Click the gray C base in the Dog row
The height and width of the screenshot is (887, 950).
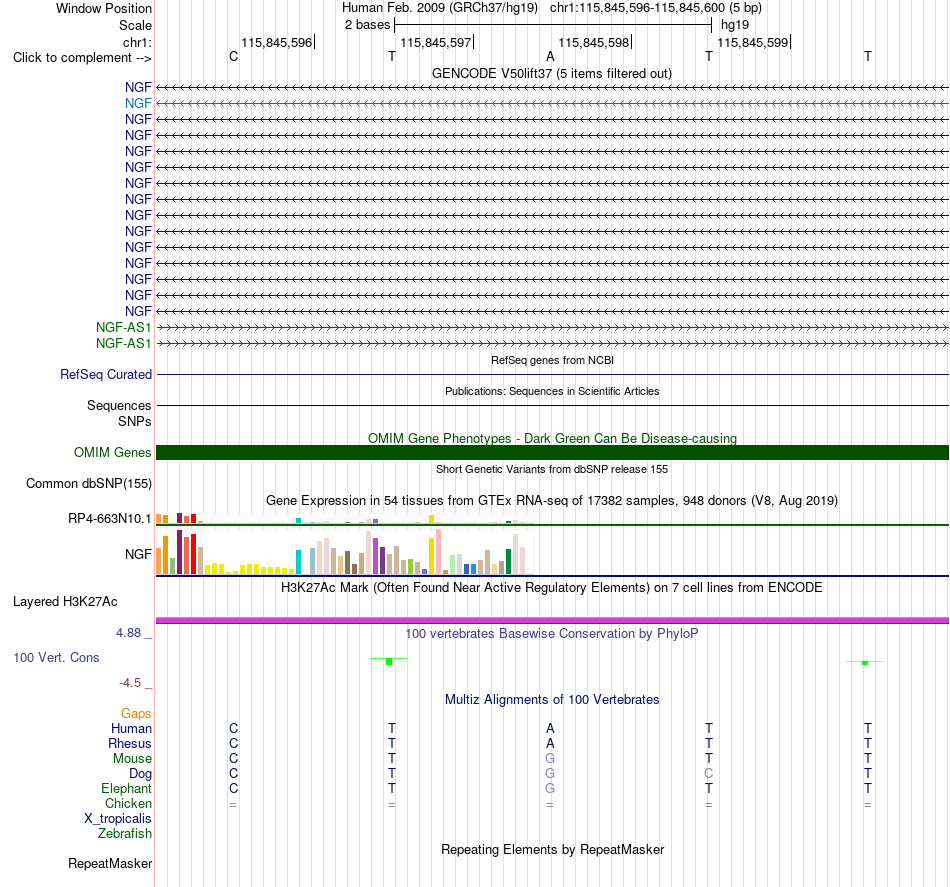pos(709,774)
